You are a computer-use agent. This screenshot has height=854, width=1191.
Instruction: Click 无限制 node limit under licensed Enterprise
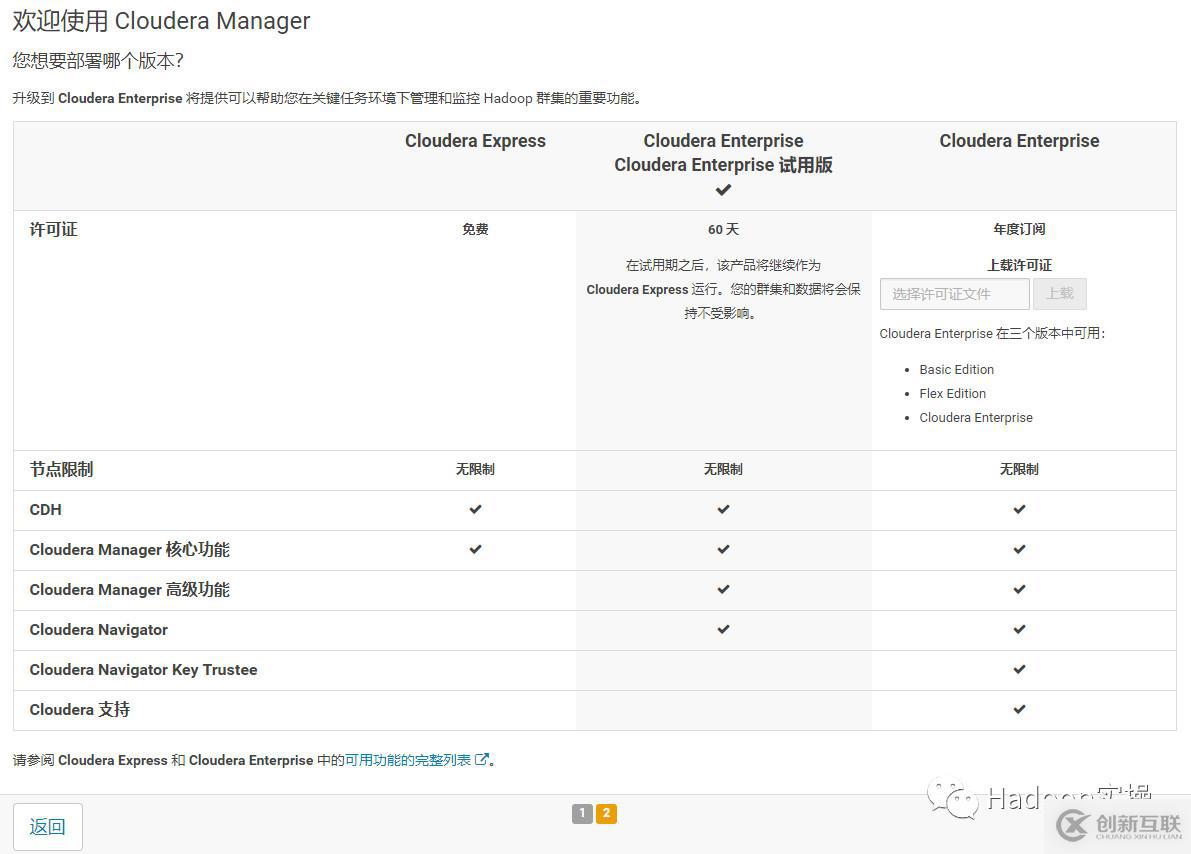click(1019, 470)
